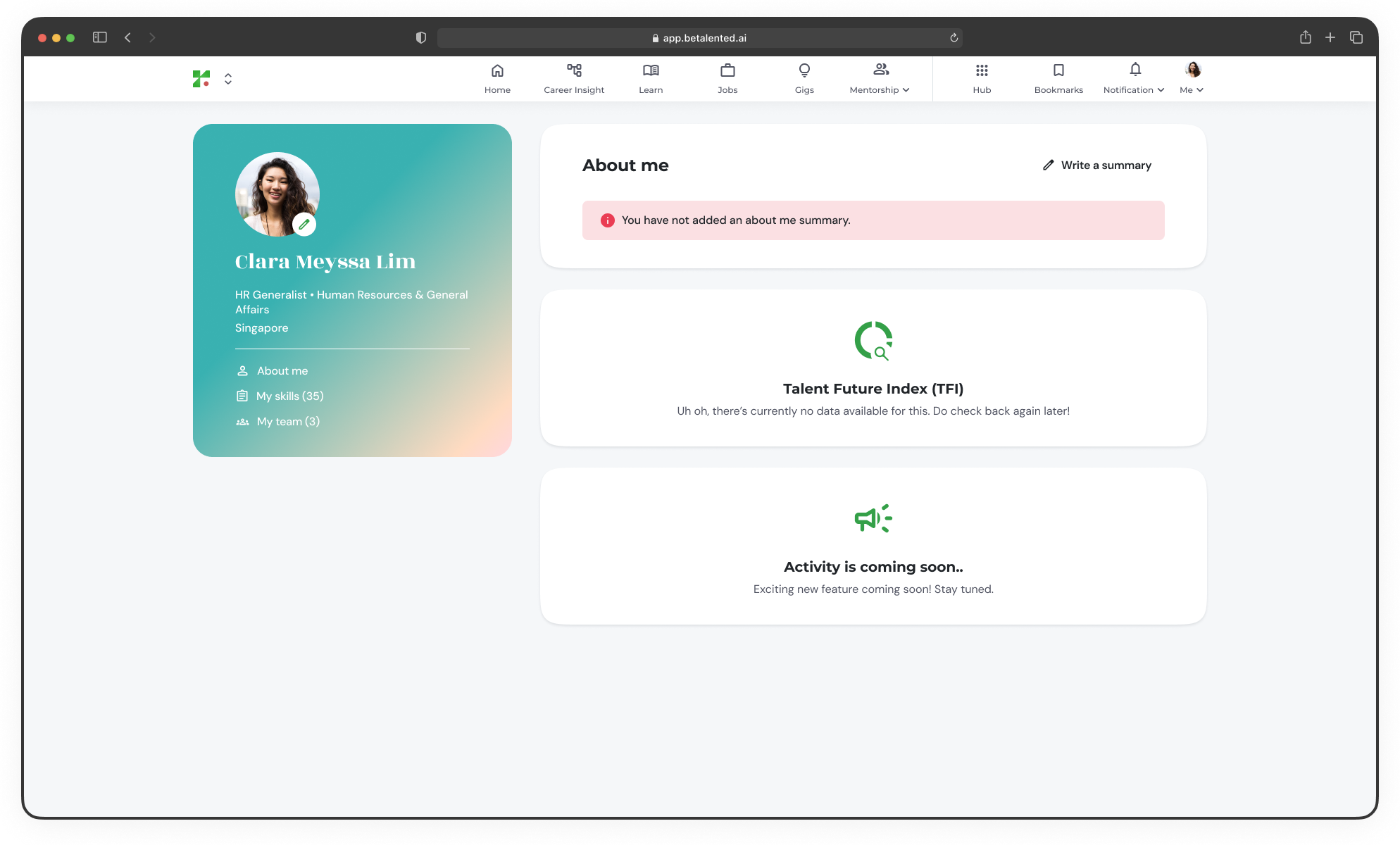1400x845 pixels.
Task: Click Write a summary
Action: (1096, 165)
